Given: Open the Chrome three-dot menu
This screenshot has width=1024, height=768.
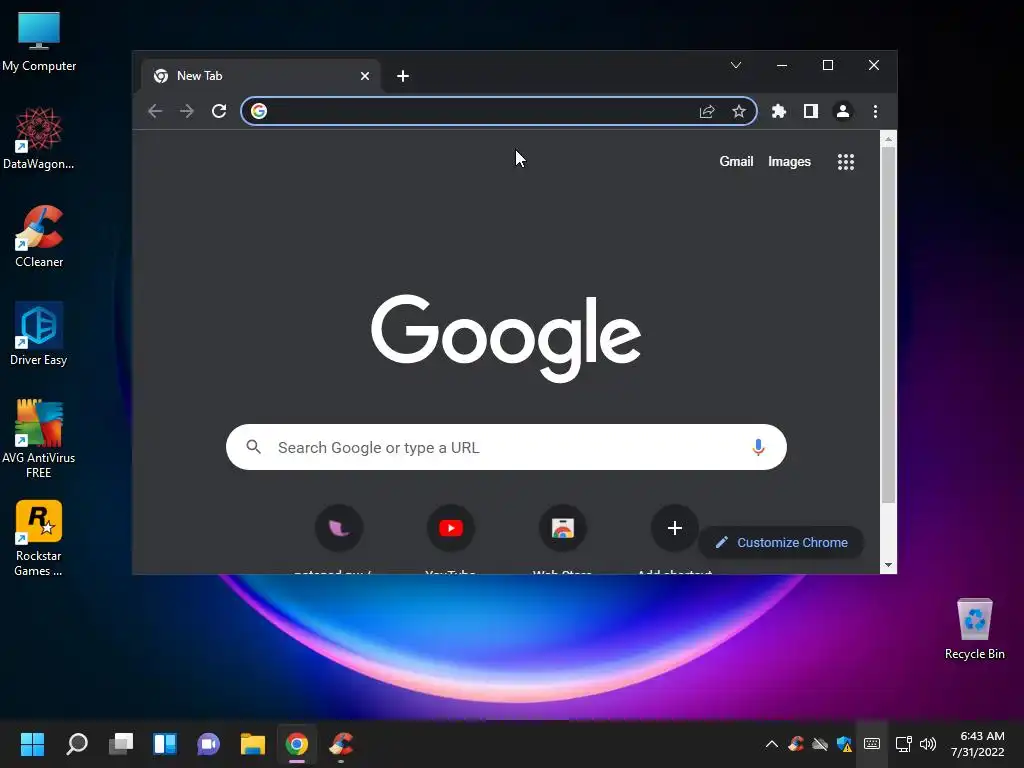Looking at the screenshot, I should [x=875, y=111].
